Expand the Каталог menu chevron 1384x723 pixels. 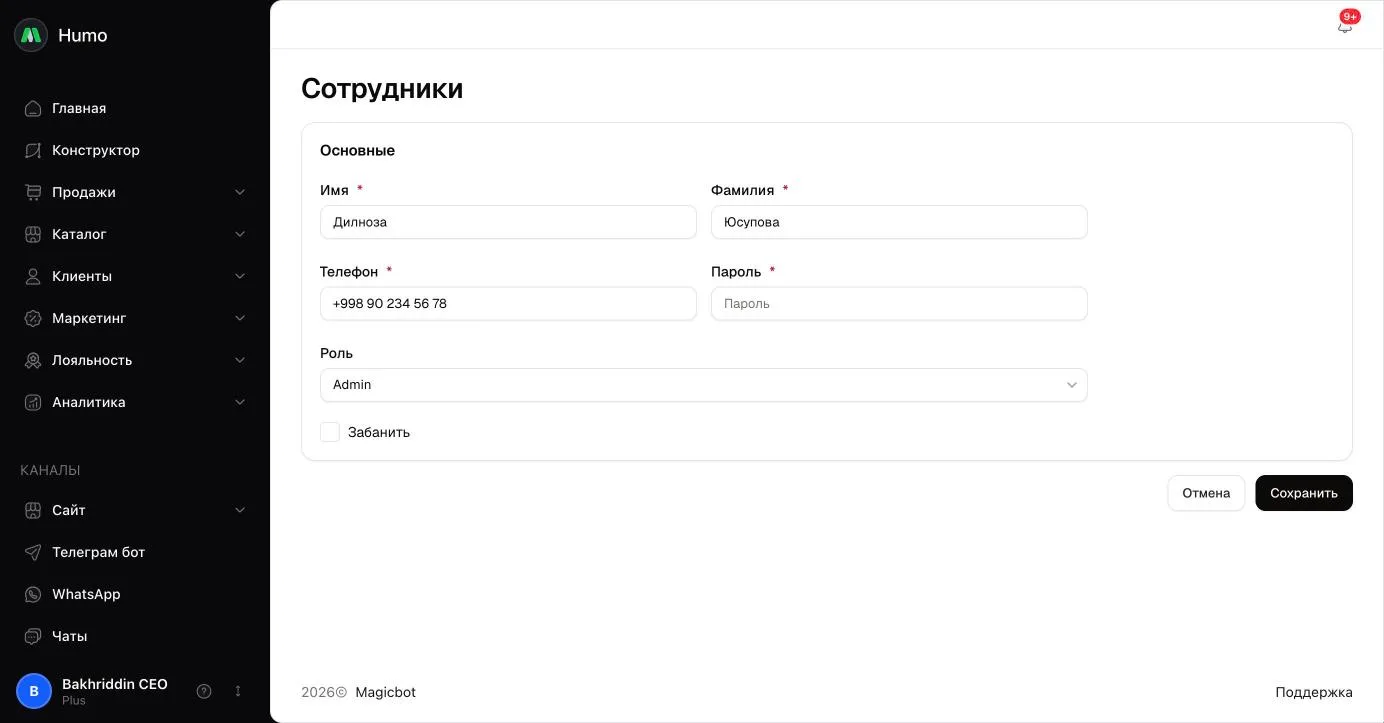[x=240, y=234]
